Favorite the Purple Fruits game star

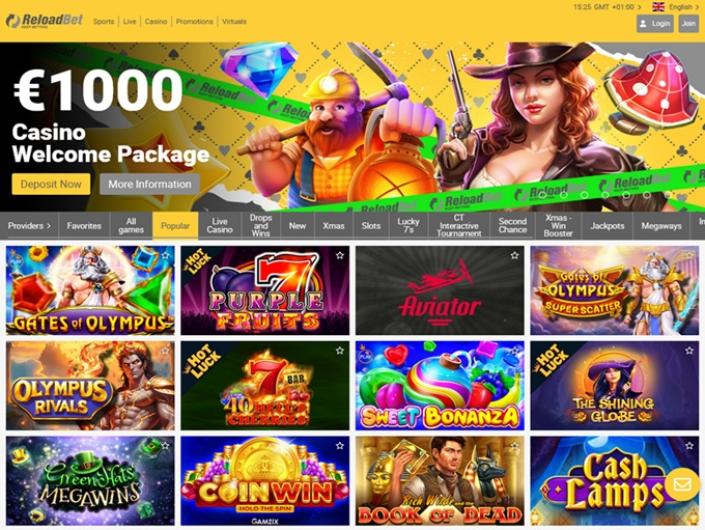pyautogui.click(x=340, y=255)
